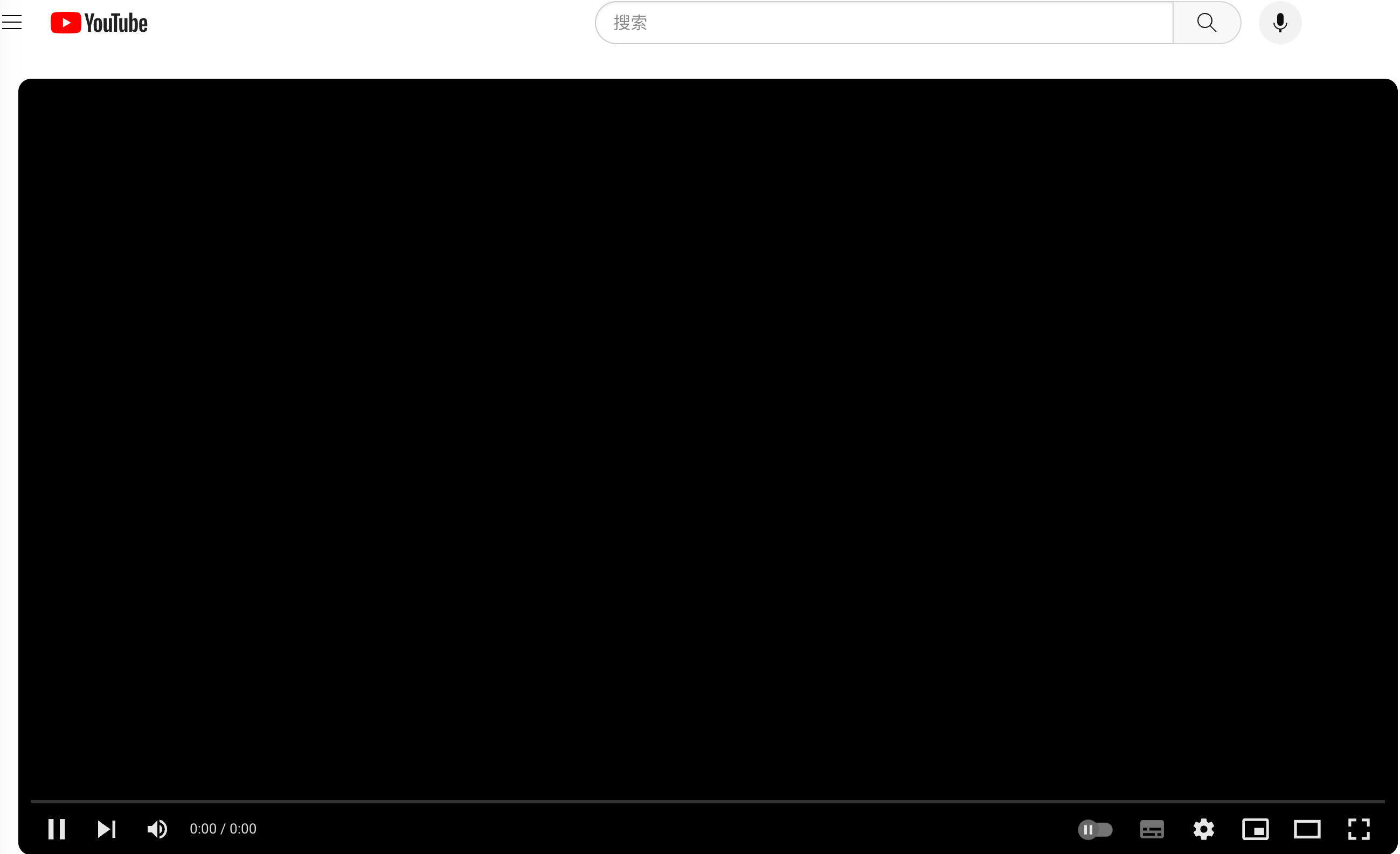Skip to the next video

coord(106,829)
